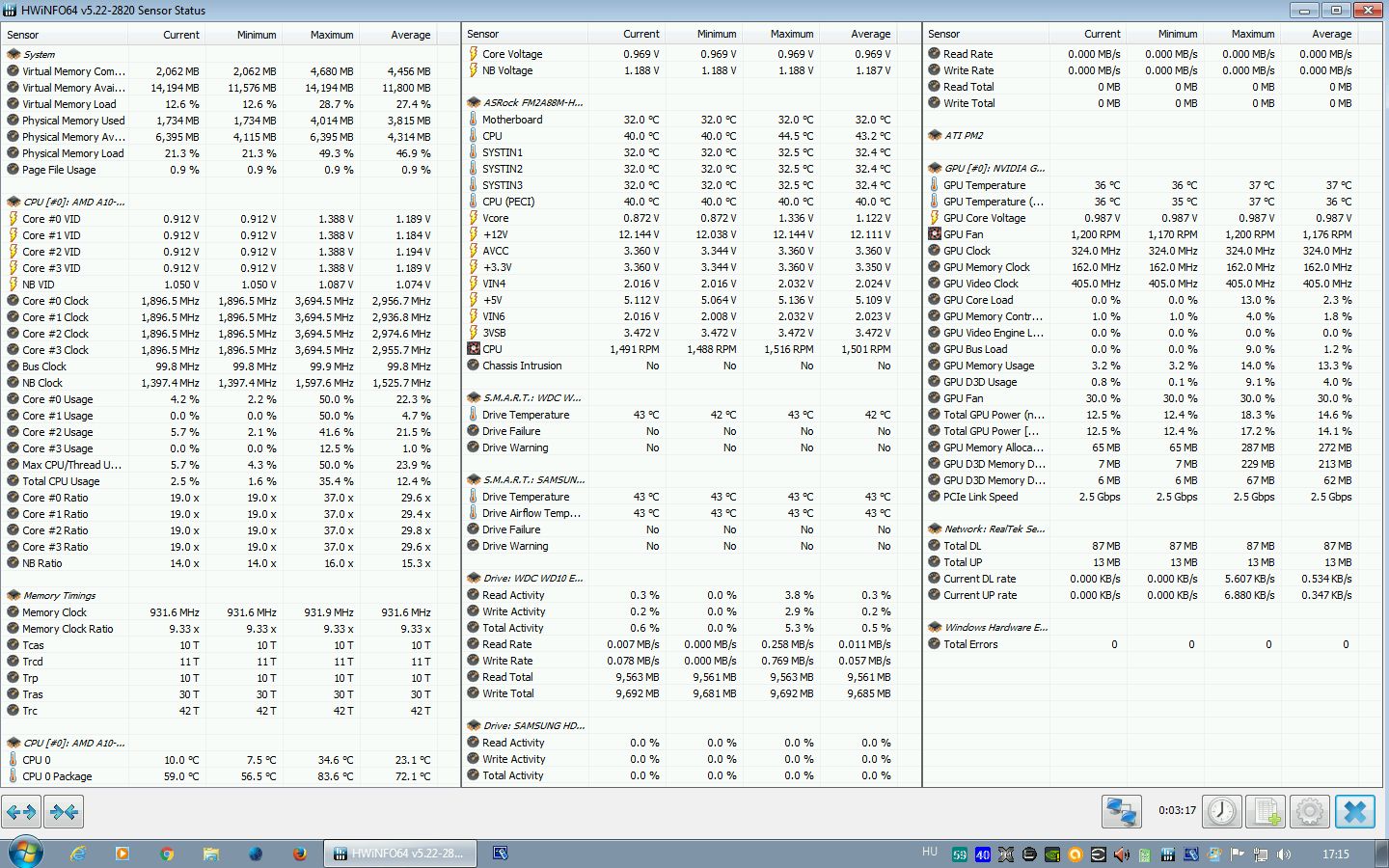Select the 'GPU Core Load' row
The height and width of the screenshot is (868, 1389).
pyautogui.click(x=1153, y=300)
